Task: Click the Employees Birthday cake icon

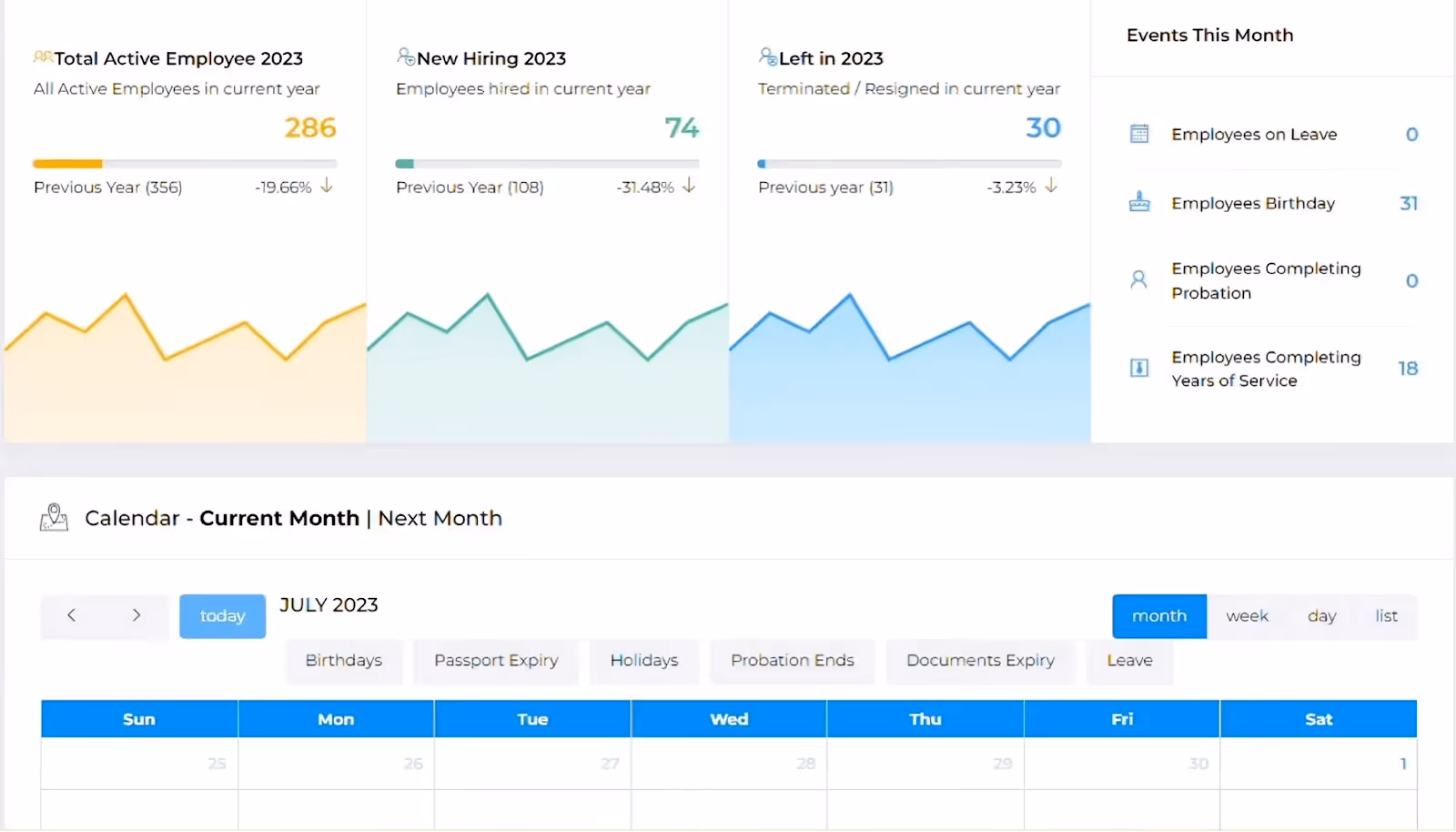Action: pos(1139,202)
